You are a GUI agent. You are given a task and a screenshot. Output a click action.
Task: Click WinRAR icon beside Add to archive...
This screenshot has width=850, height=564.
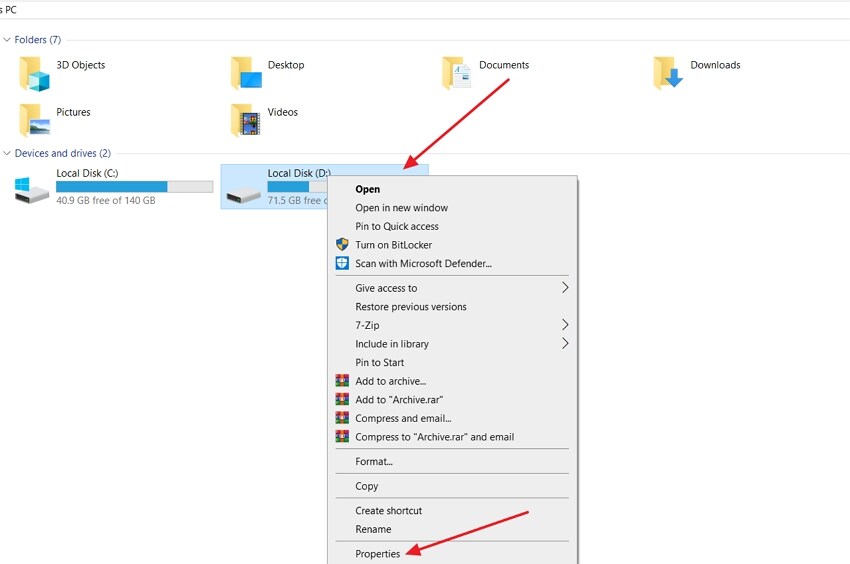click(x=342, y=381)
